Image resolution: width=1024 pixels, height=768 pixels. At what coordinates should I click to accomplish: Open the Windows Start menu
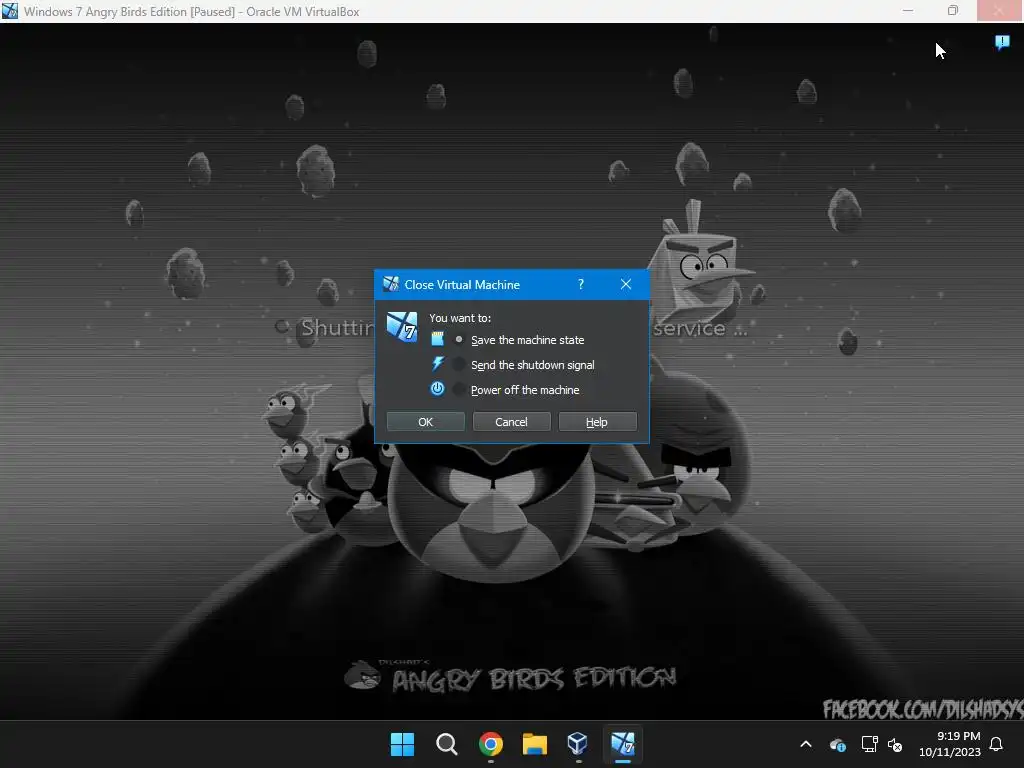click(402, 744)
